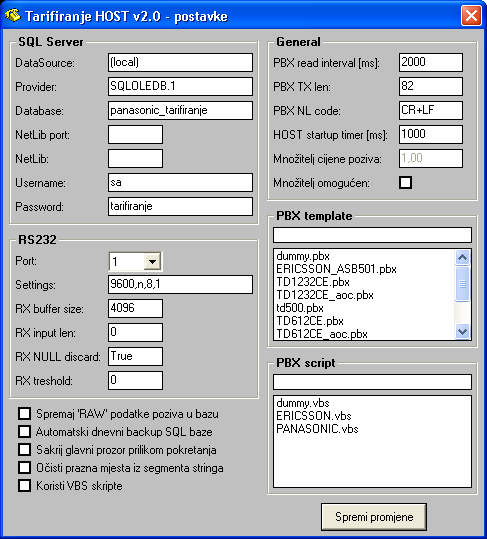
Task: Click the Tarifiranje app icon in title bar
Action: (x=13, y=15)
